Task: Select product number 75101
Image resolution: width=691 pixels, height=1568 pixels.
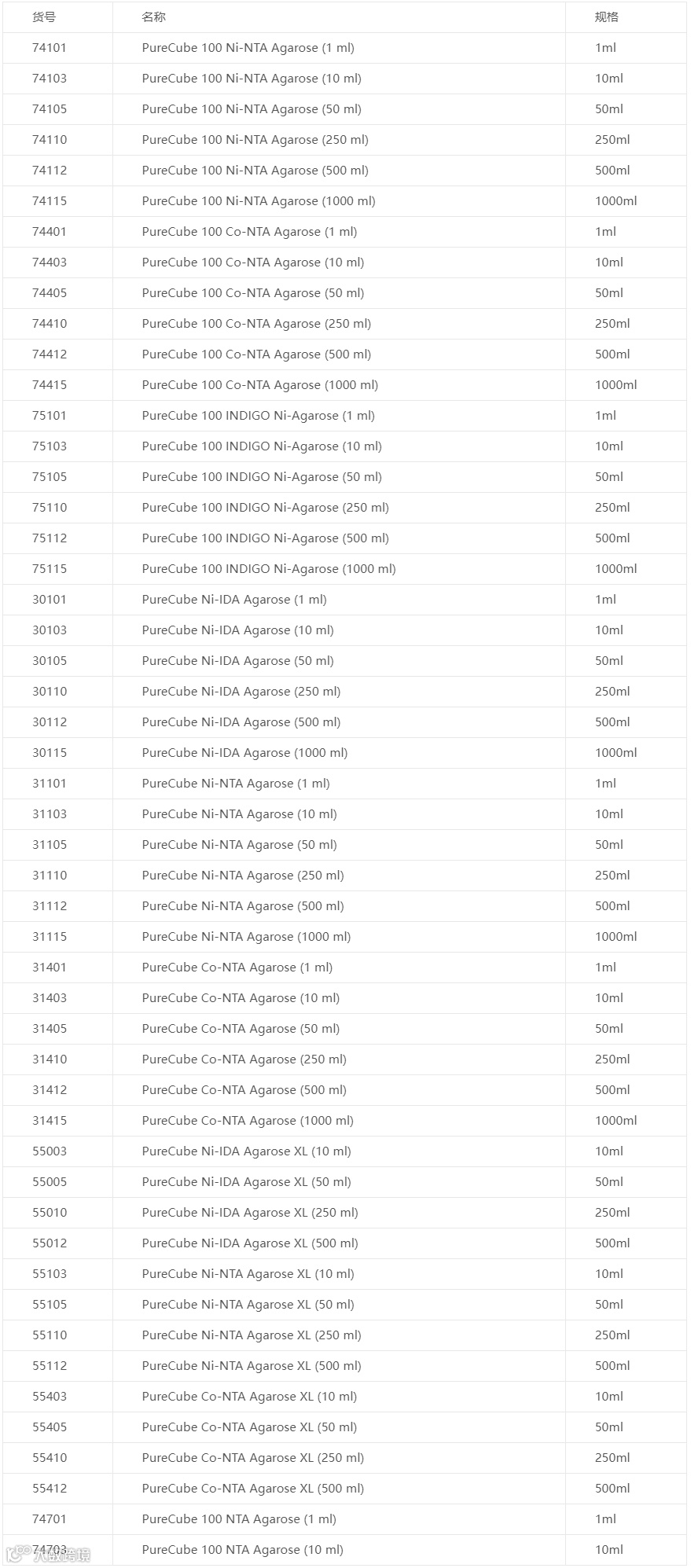Action: coord(50,416)
